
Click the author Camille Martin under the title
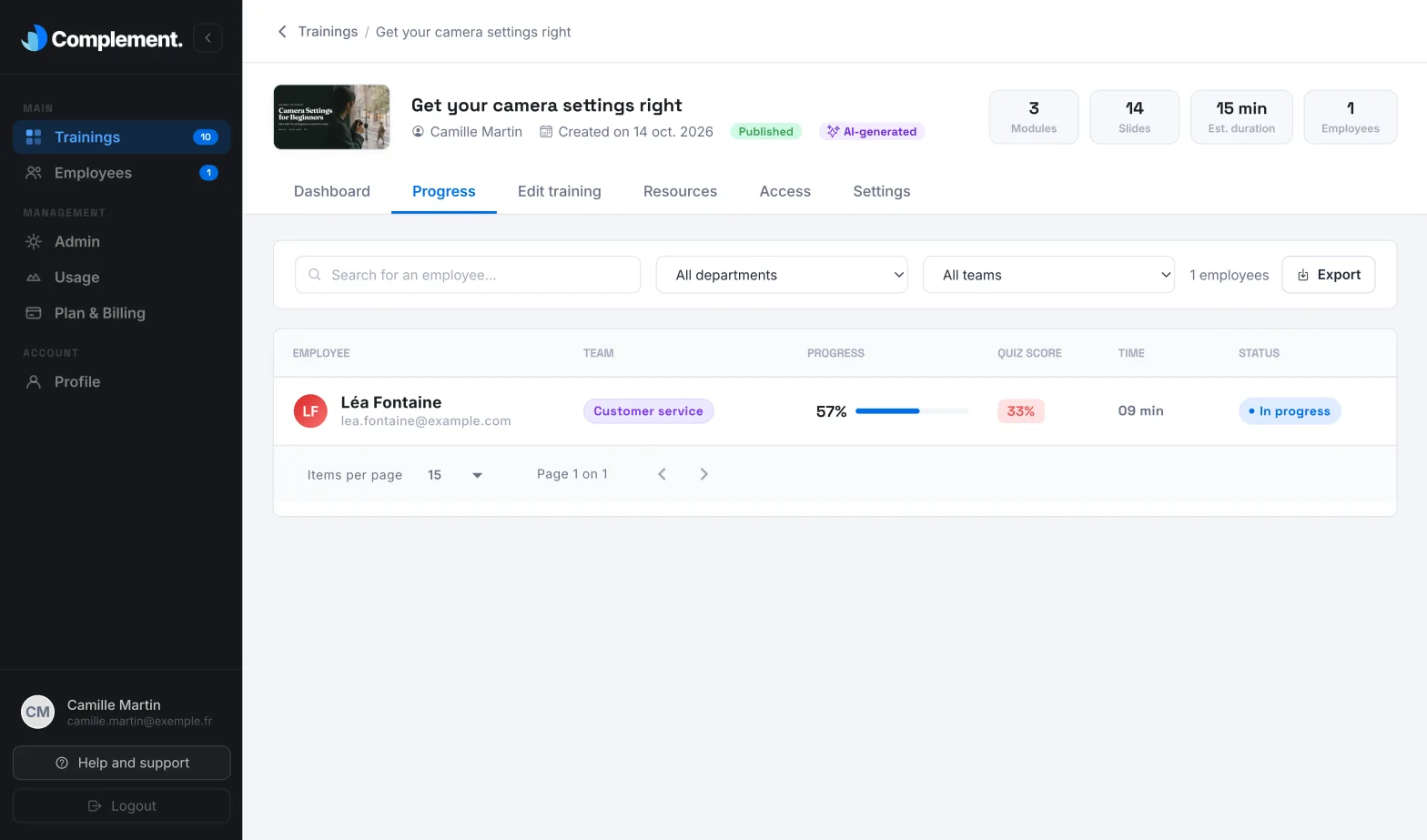[468, 132]
